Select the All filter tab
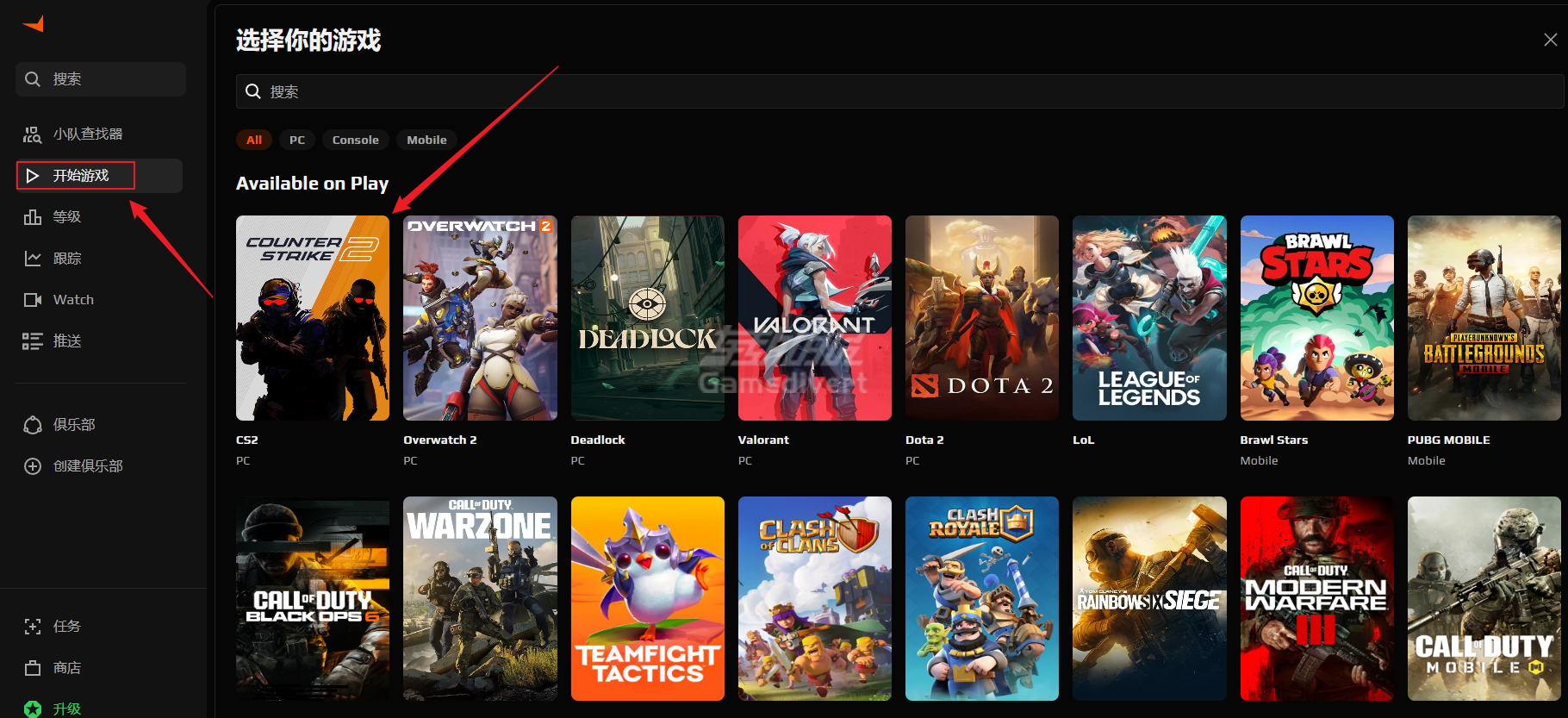 [x=254, y=140]
